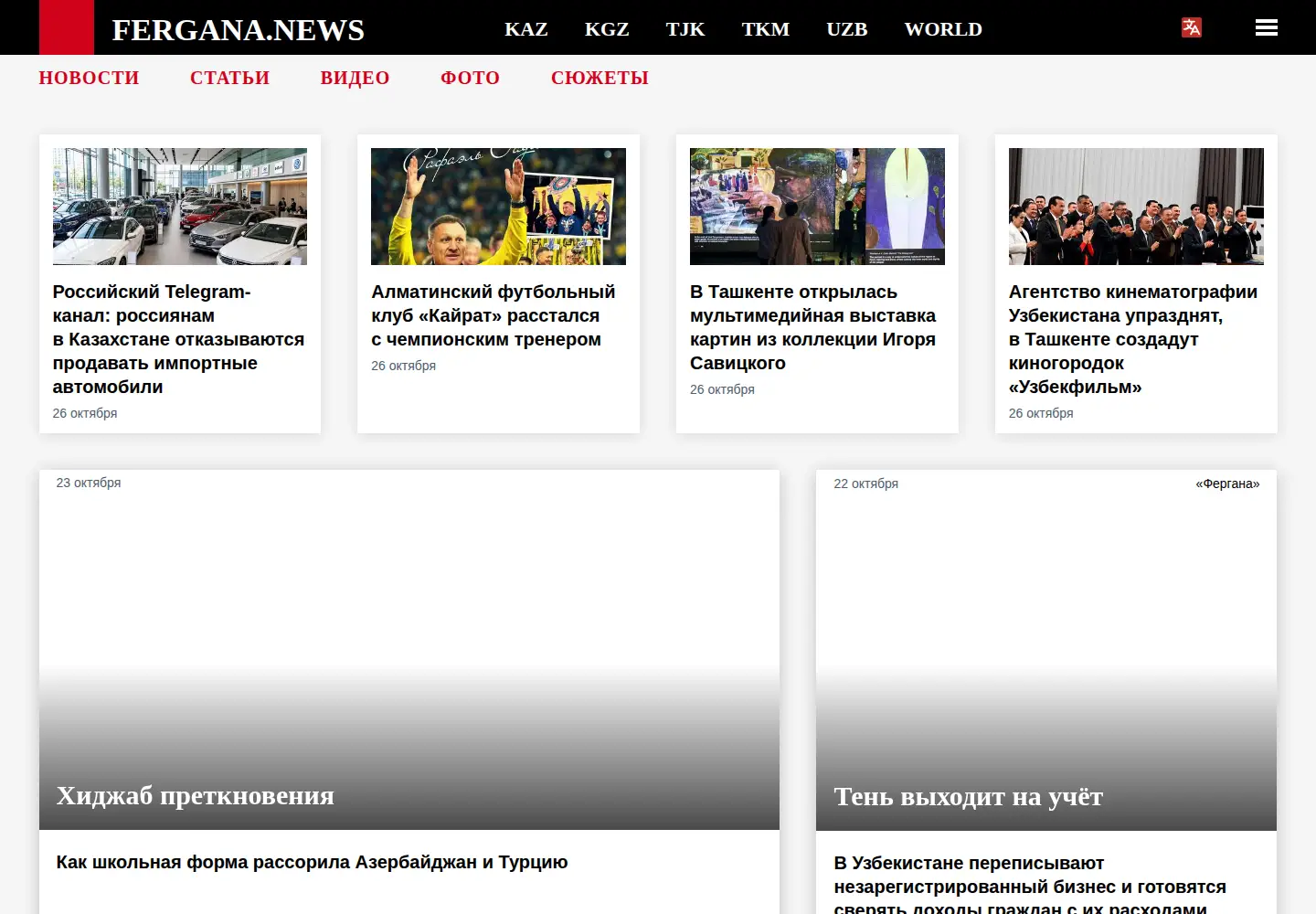This screenshot has width=1316, height=914.
Task: Open the car dealership photo thumbnail
Action: tap(180, 207)
